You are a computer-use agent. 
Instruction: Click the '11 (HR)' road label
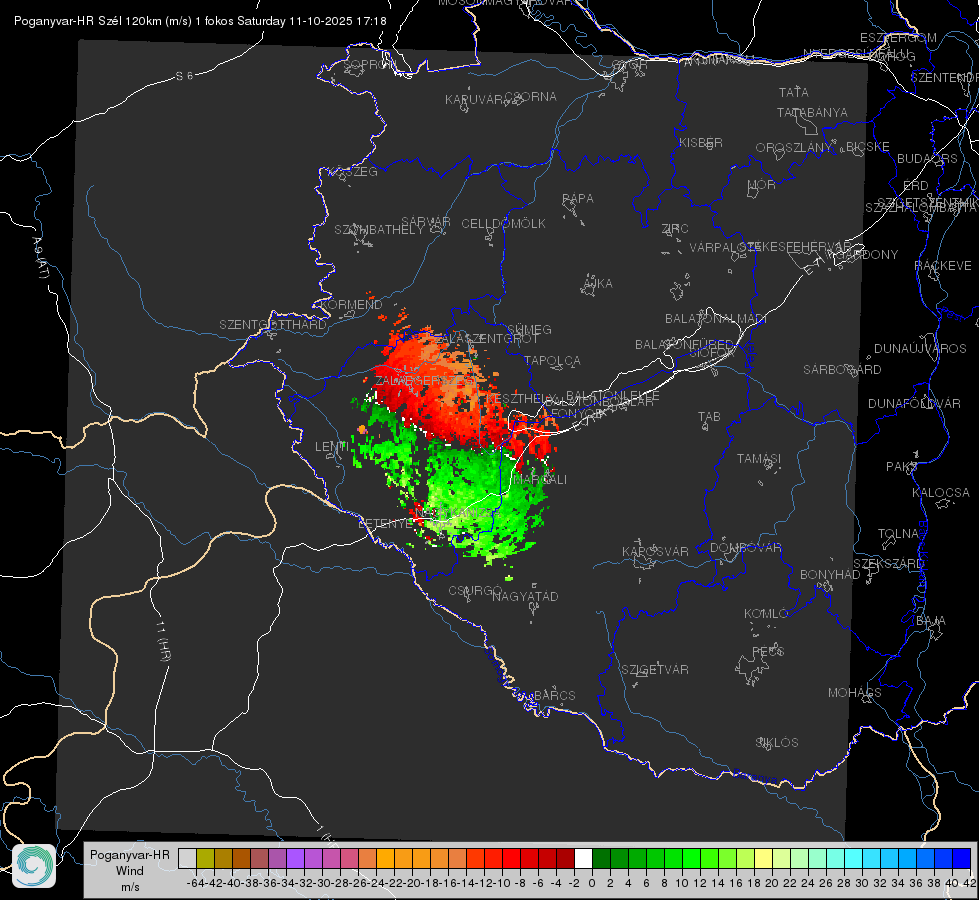[x=163, y=641]
